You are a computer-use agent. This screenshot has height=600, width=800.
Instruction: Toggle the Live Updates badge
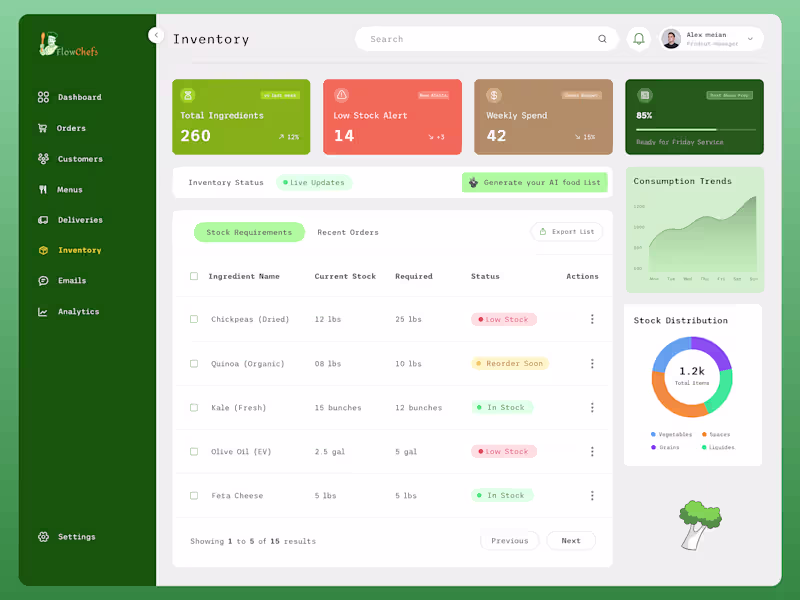pos(314,182)
